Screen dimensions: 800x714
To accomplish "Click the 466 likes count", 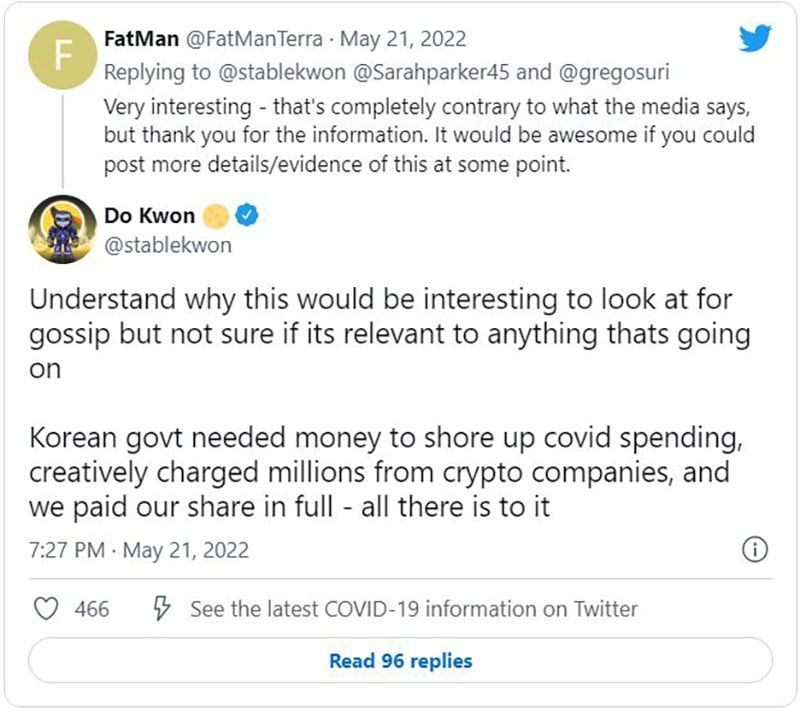I will pos(92,608).
